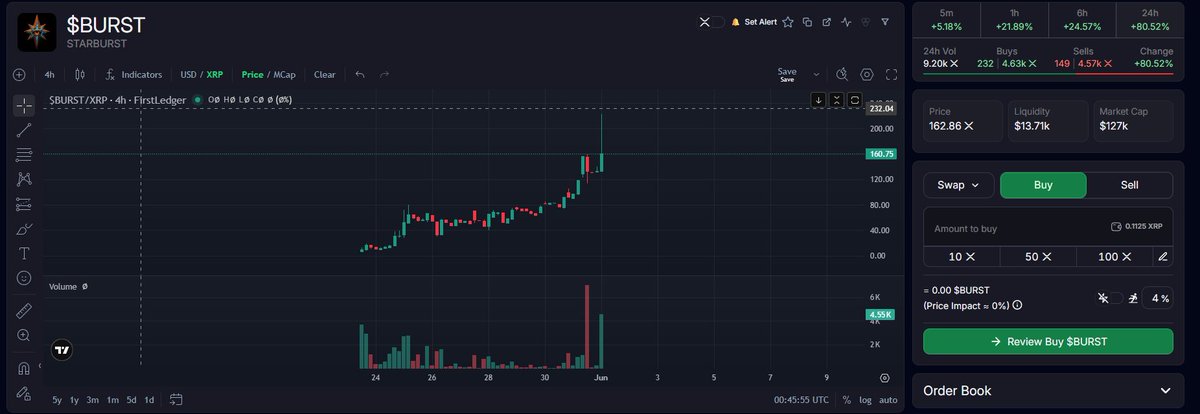1200x414 pixels.
Task: Click the bell Set Alert button
Action: pyautogui.click(x=753, y=21)
